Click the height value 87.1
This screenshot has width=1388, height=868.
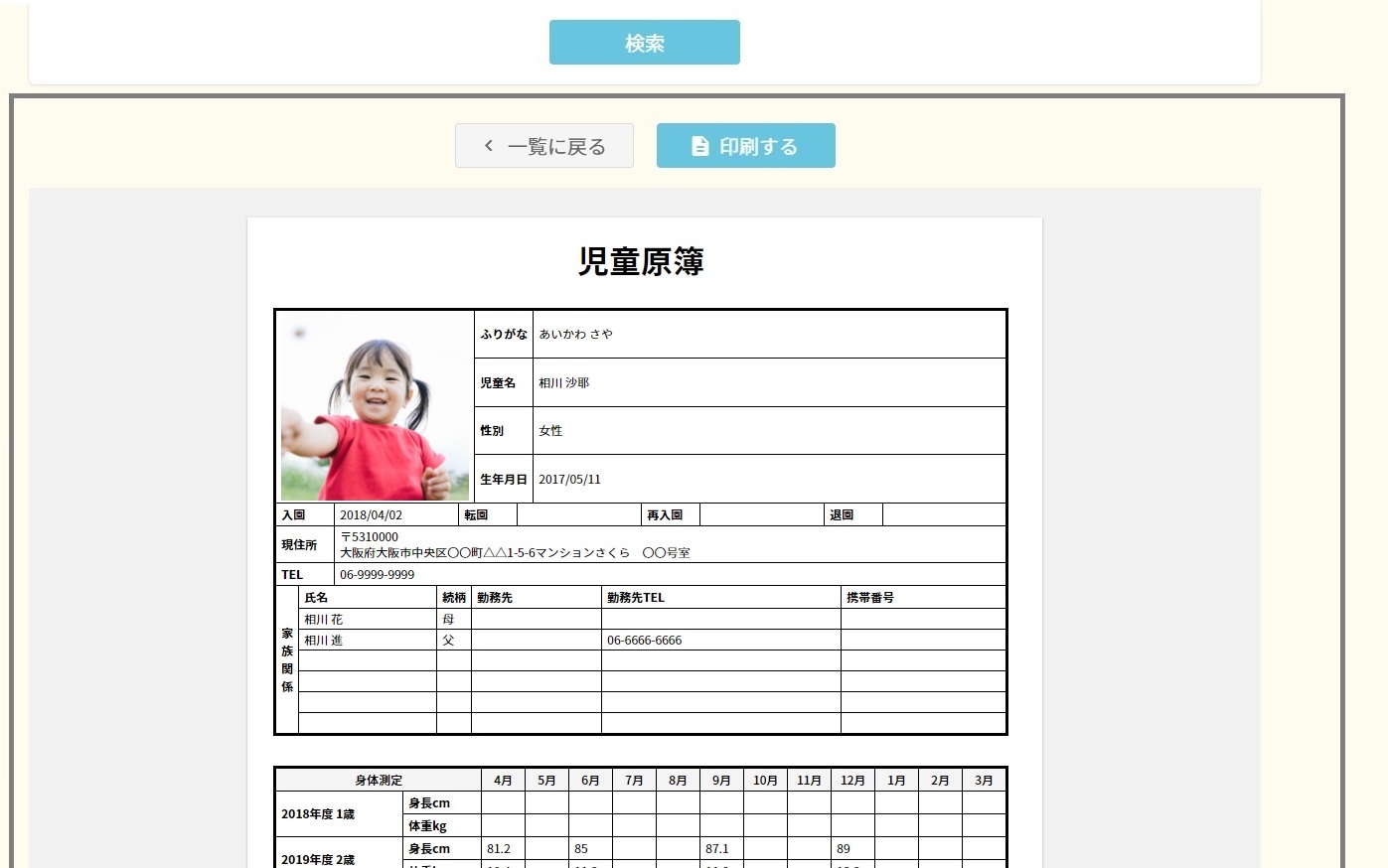(x=717, y=848)
